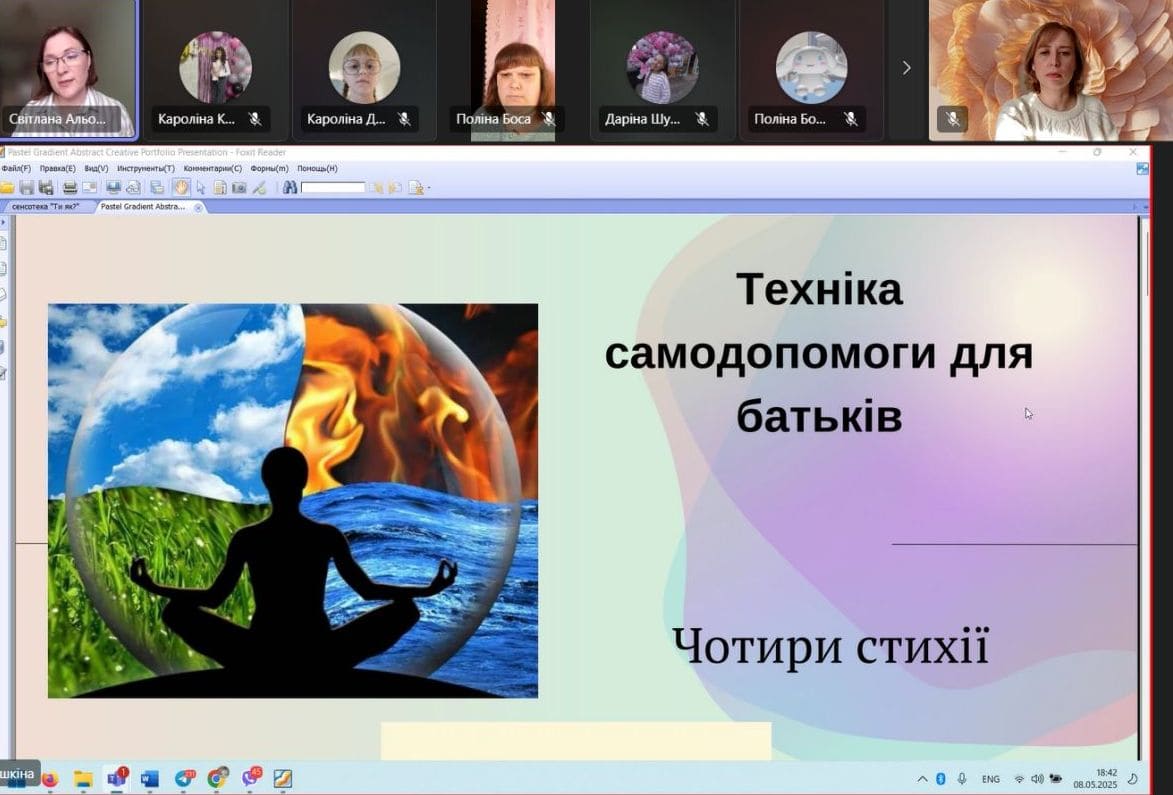This screenshot has width=1173, height=795.
Task: Switch to the сенсотека "Ти як?" tab
Action: pyautogui.click(x=46, y=207)
